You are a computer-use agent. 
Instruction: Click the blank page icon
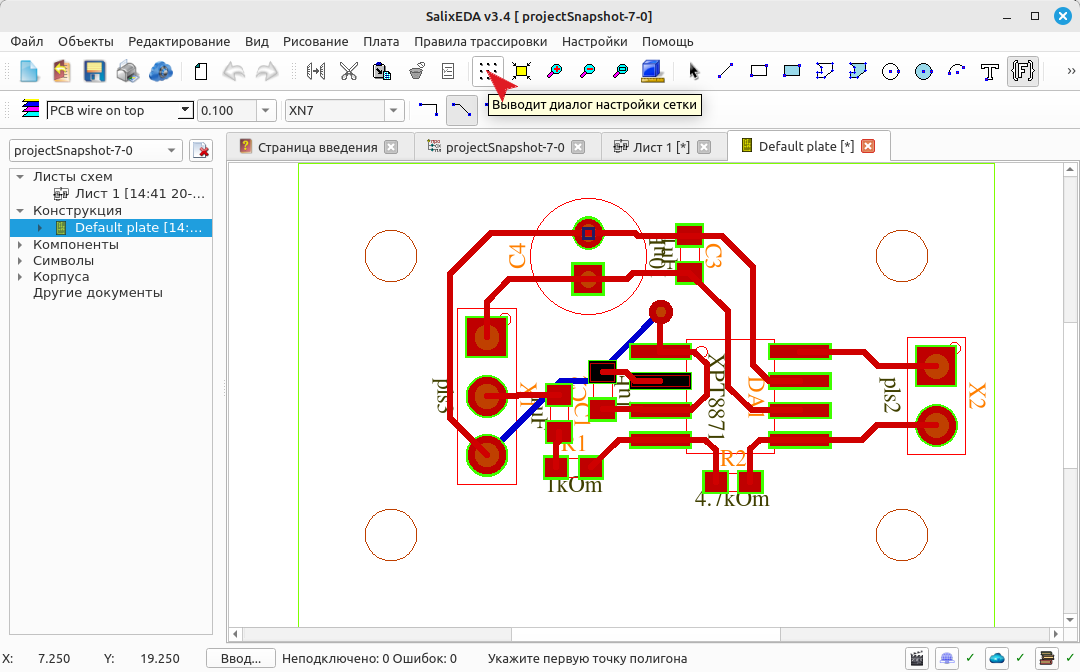point(200,71)
